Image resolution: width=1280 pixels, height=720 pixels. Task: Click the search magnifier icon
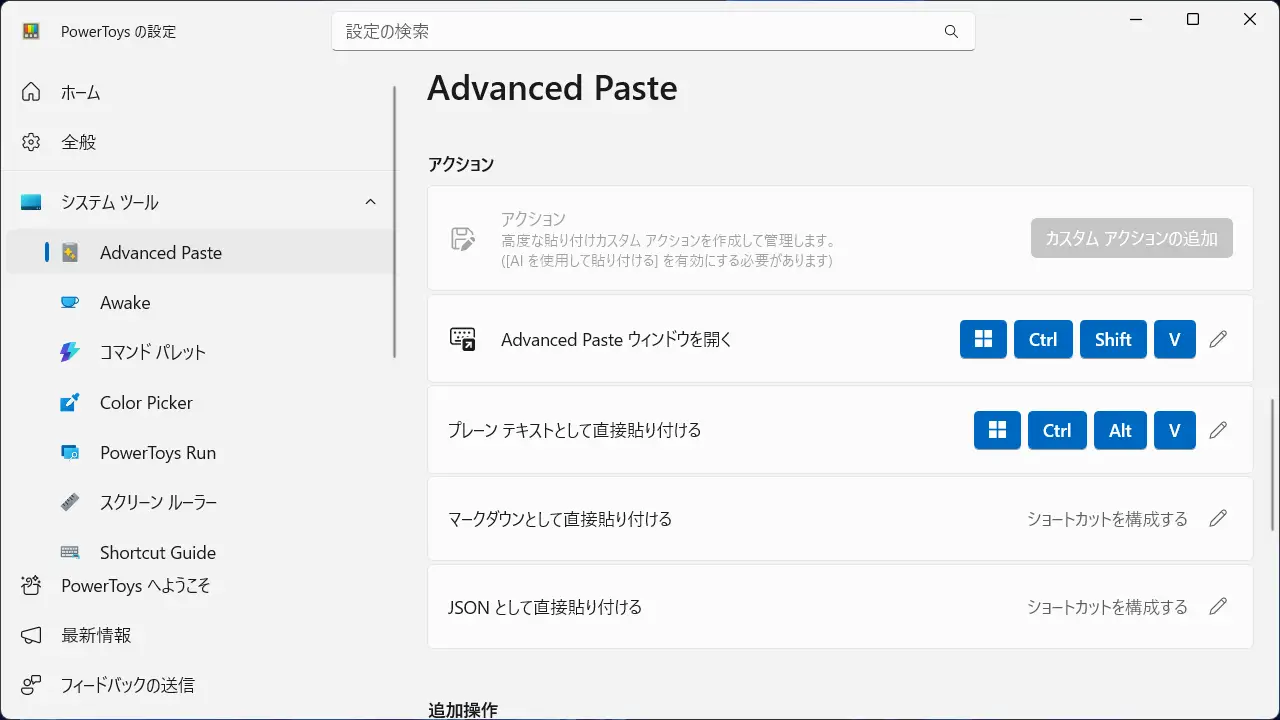click(x=951, y=32)
